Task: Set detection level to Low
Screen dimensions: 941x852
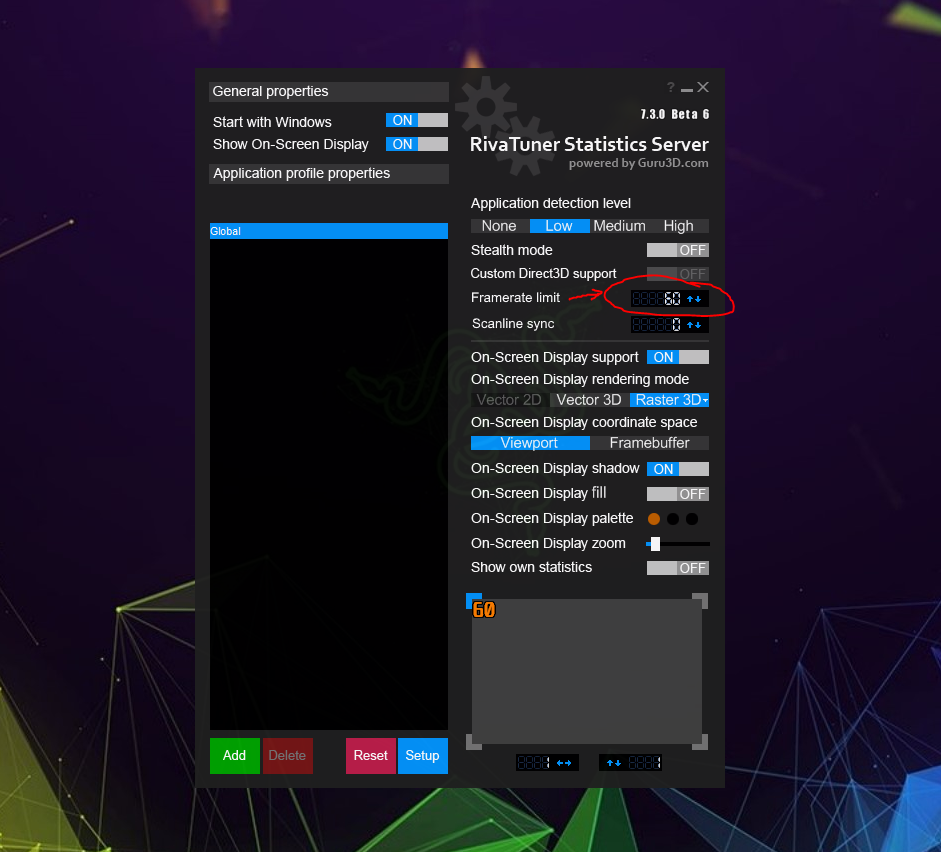Action: (x=559, y=226)
